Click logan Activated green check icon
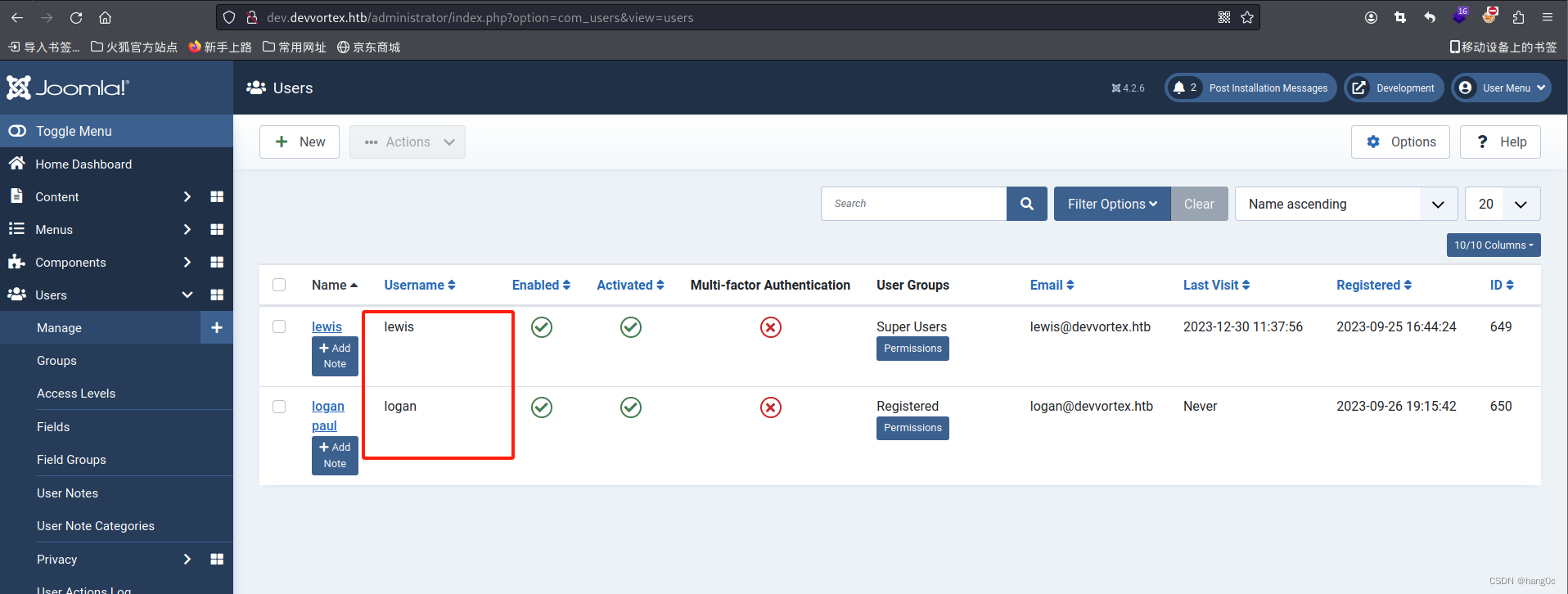The height and width of the screenshot is (594, 1568). [631, 407]
